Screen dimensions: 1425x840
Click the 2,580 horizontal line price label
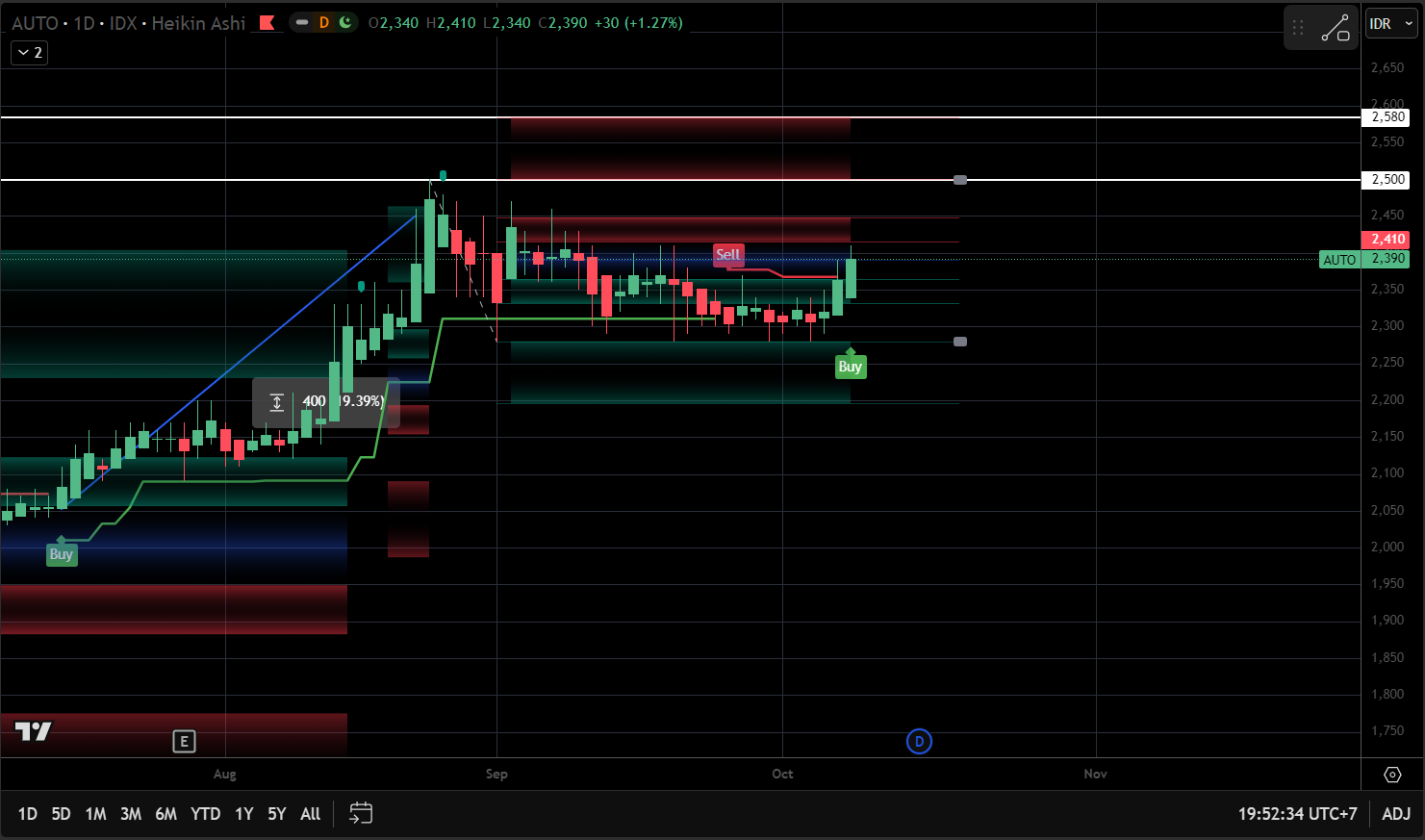click(1387, 117)
